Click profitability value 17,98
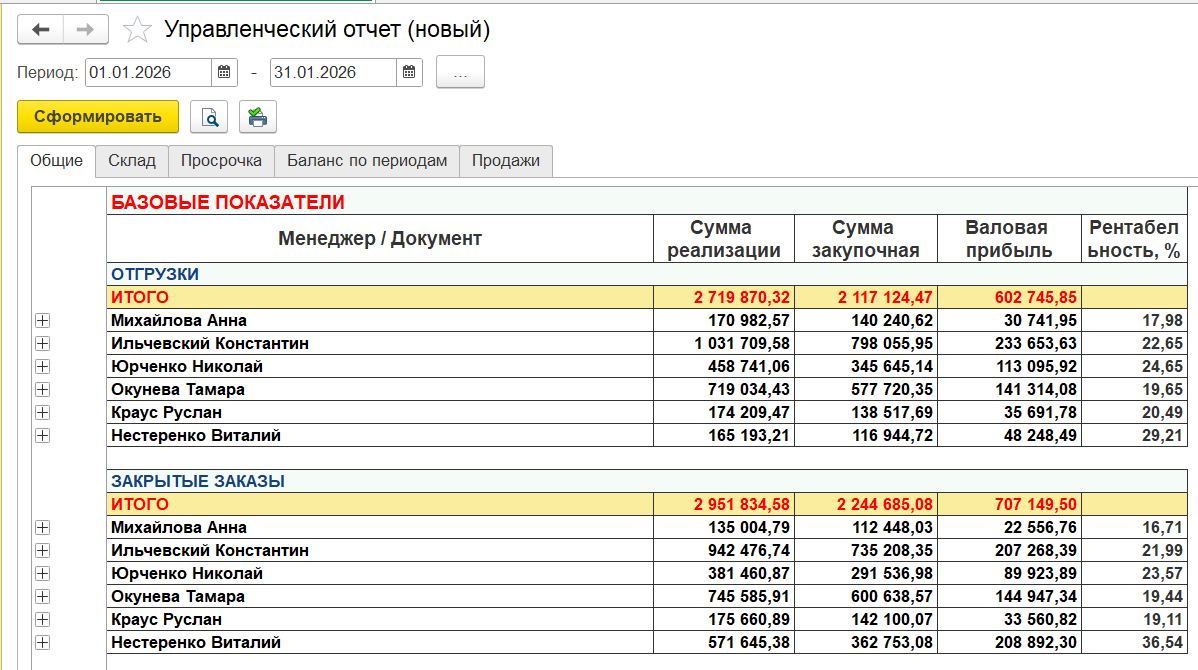Screen dimensions: 1198x670 (1135, 321)
